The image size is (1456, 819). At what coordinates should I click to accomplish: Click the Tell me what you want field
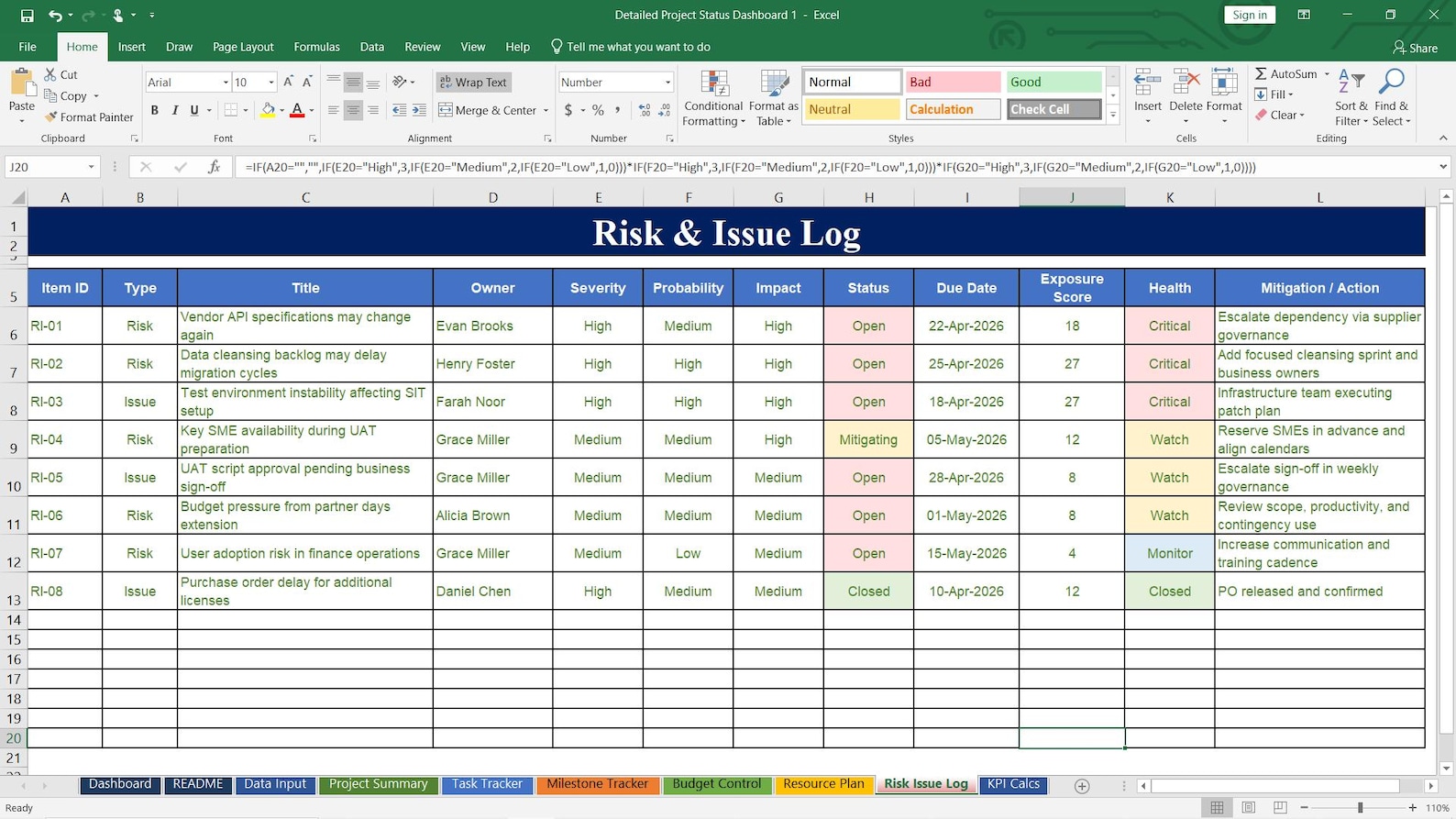[x=630, y=47]
